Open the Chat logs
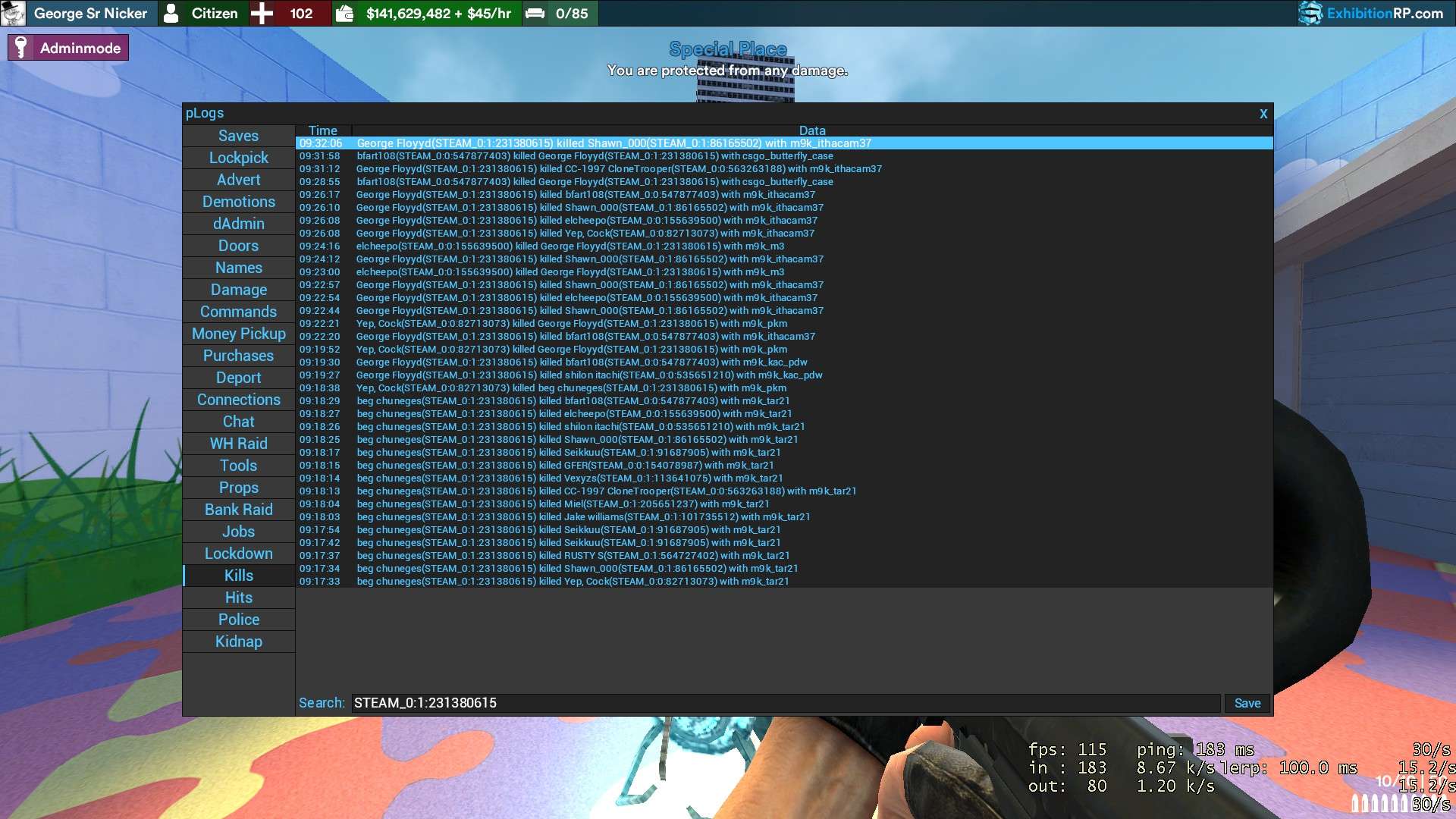This screenshot has height=819, width=1456. [x=239, y=422]
